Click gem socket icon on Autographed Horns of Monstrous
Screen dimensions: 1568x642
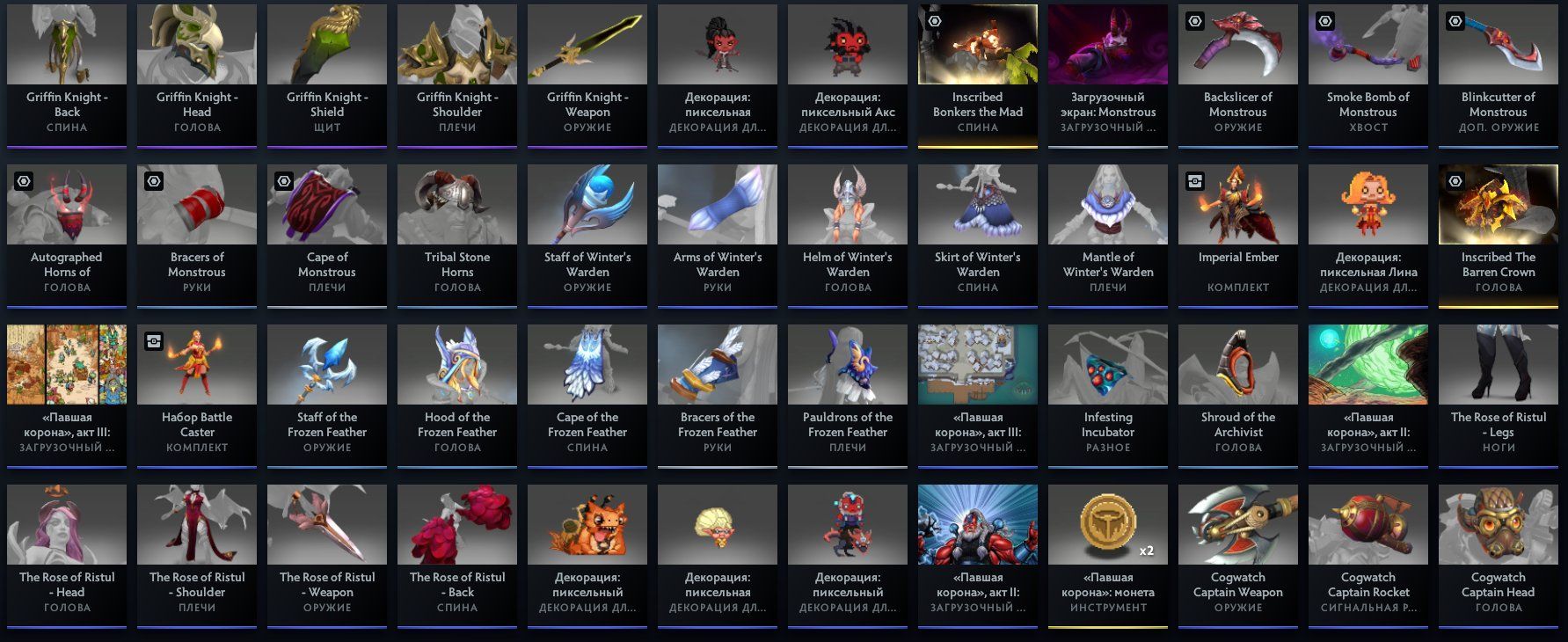[24, 181]
